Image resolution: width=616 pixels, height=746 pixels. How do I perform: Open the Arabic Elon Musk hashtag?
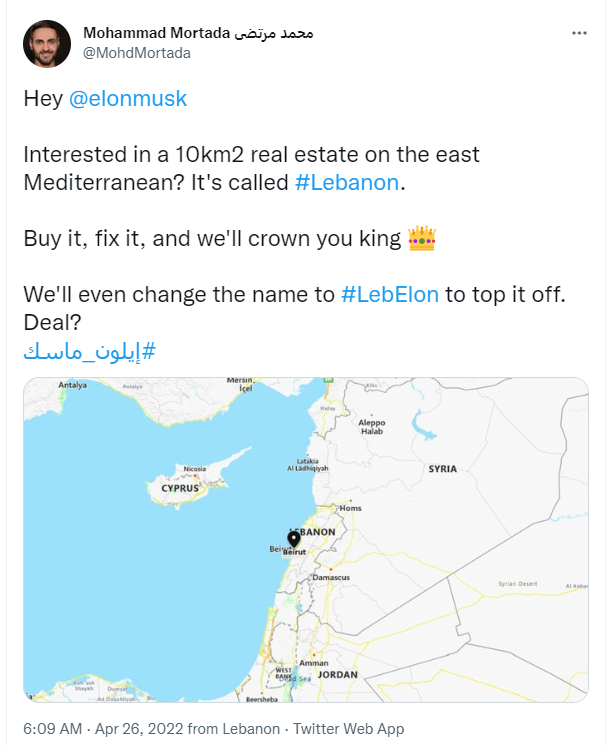pos(89,352)
